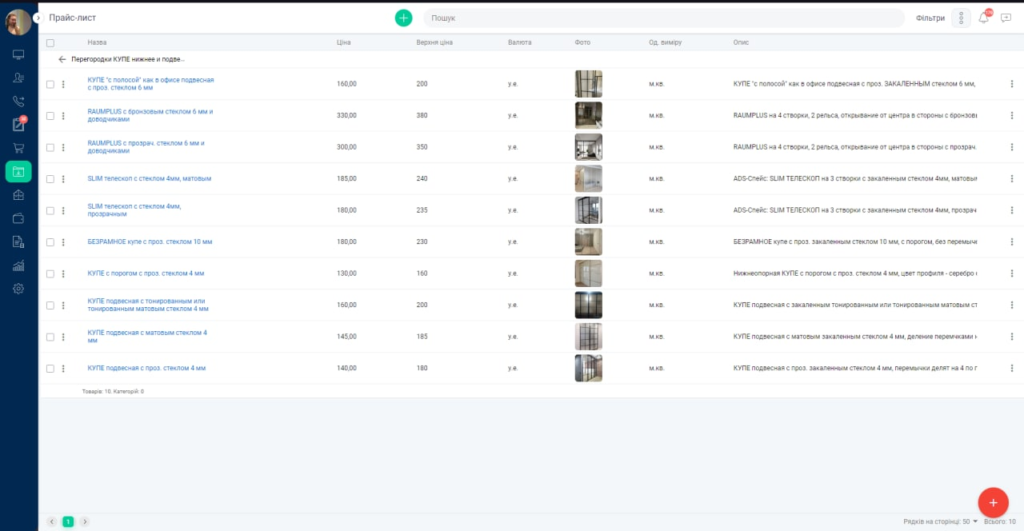This screenshot has height=531, width=1024.
Task: Open the wallet section in sidebar
Action: click(18, 218)
